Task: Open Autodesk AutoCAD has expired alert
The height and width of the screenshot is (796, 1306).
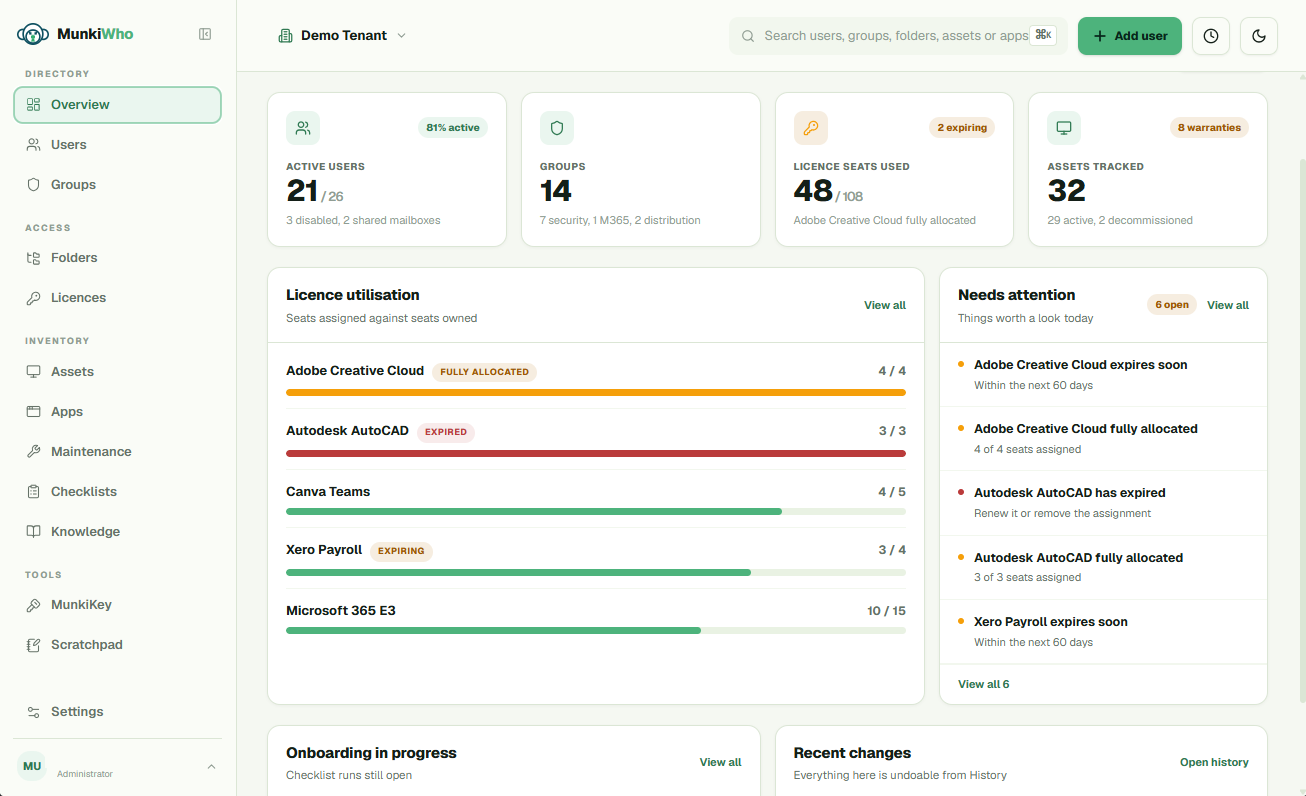Action: click(x=1103, y=503)
